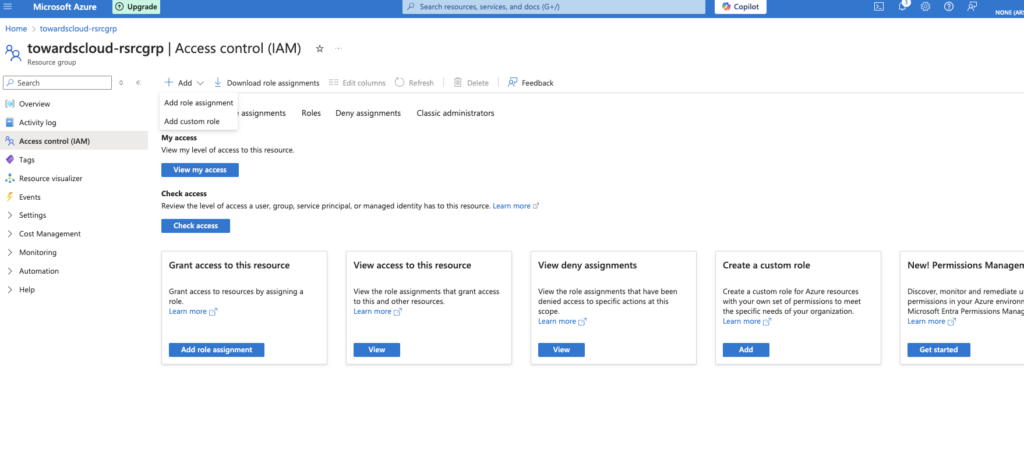1024x453 pixels.
Task: Open Learn more in deny assignments card
Action: (562, 321)
